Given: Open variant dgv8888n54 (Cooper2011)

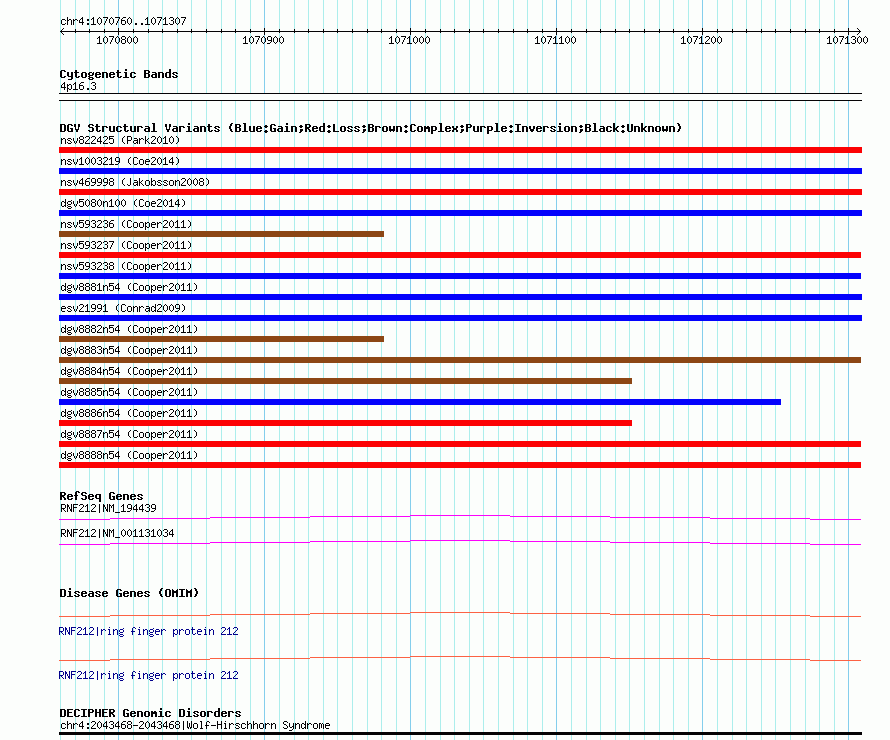Looking at the screenshot, I should 129,455.
